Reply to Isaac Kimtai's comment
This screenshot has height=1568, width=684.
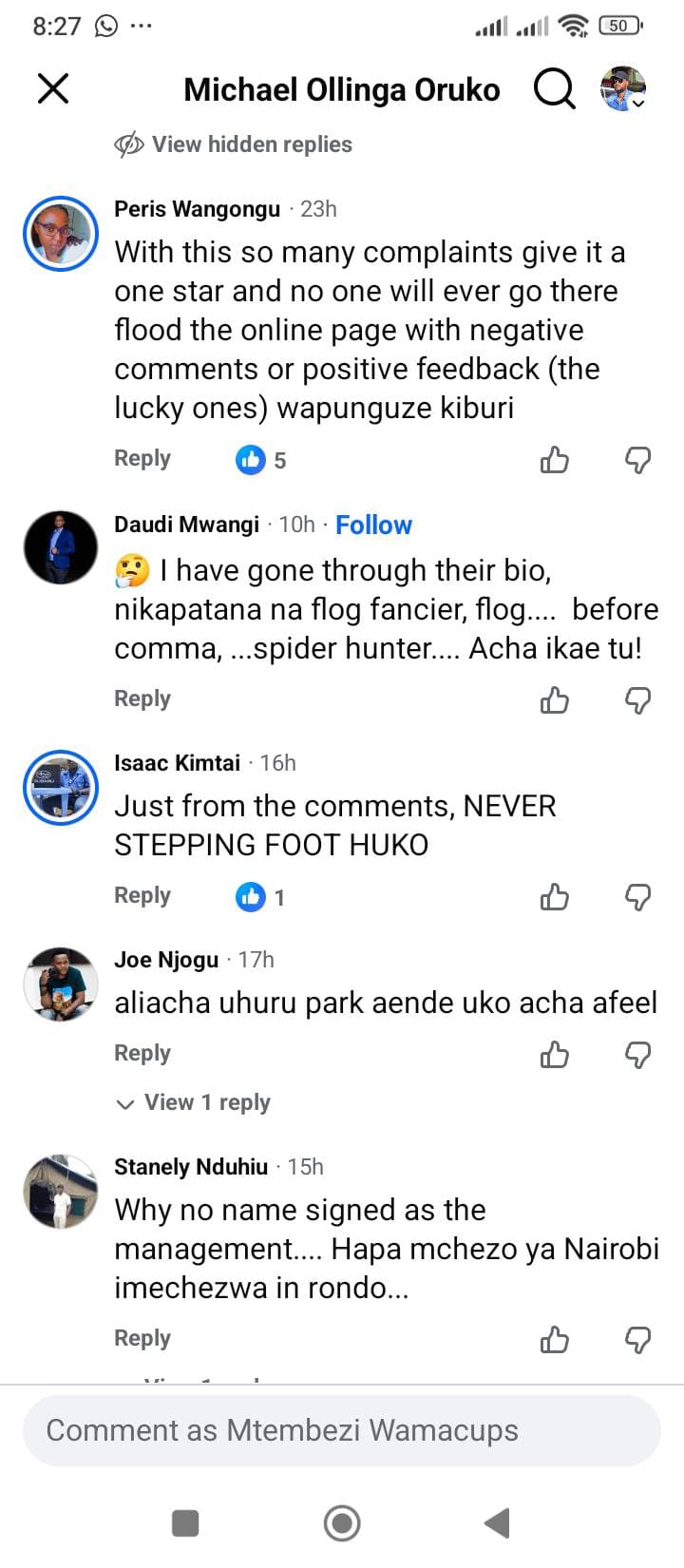pos(142,895)
